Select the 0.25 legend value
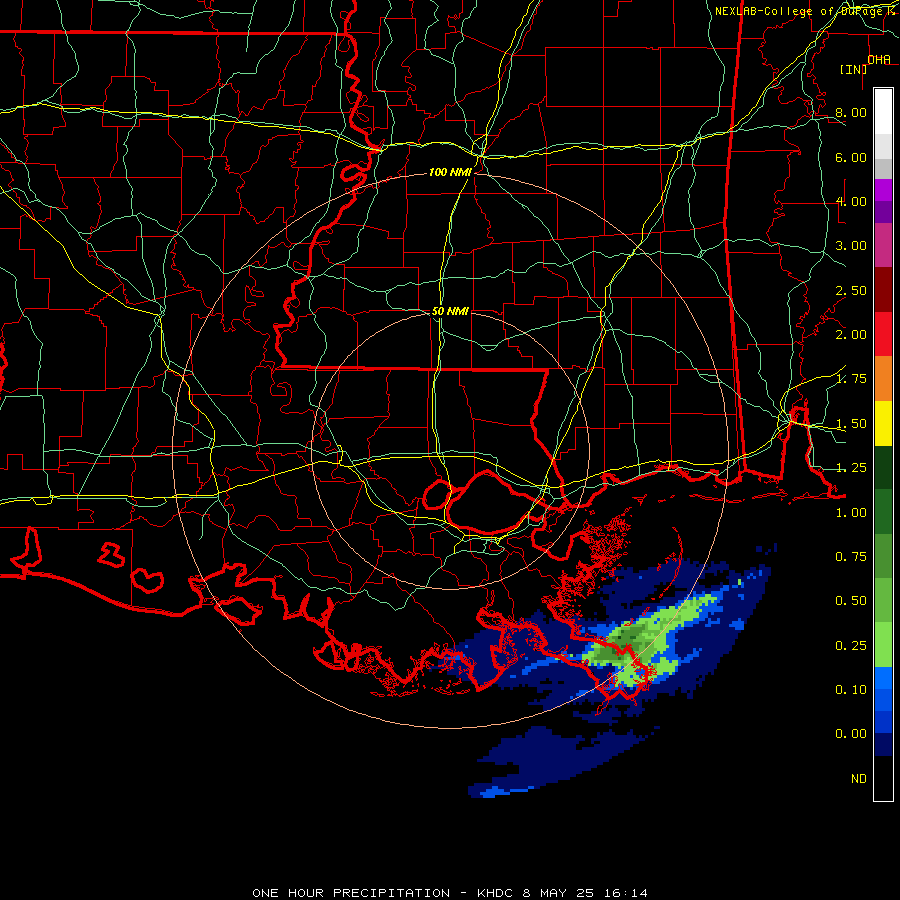Screen dimensions: 900x900 tap(851, 646)
